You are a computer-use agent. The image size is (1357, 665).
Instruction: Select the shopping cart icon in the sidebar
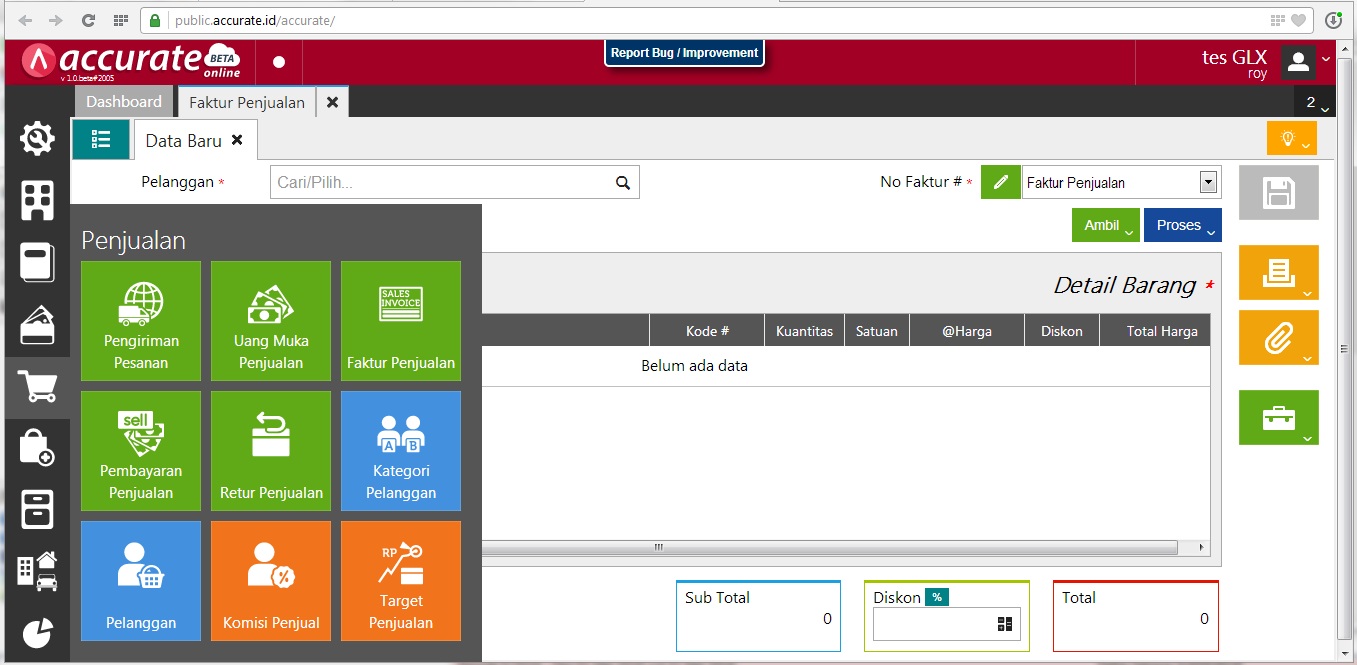coord(37,387)
